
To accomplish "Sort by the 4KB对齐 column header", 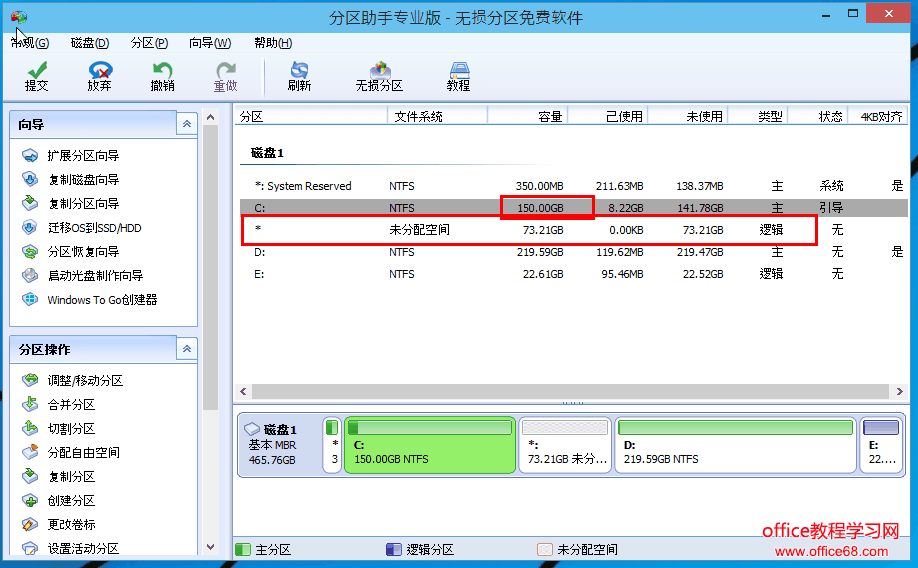I will coord(878,117).
